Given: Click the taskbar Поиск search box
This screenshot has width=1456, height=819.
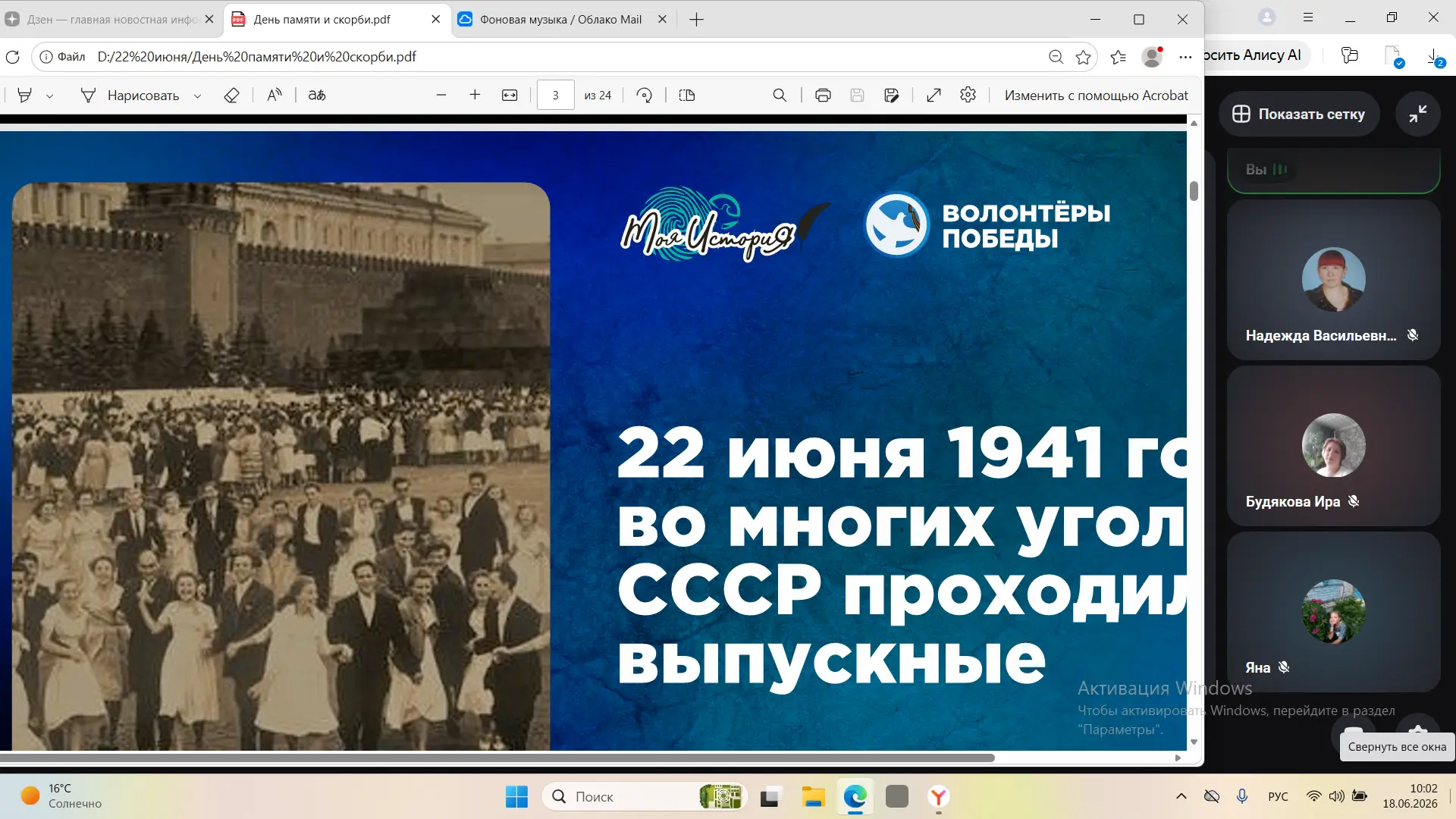Looking at the screenshot, I should tap(645, 797).
